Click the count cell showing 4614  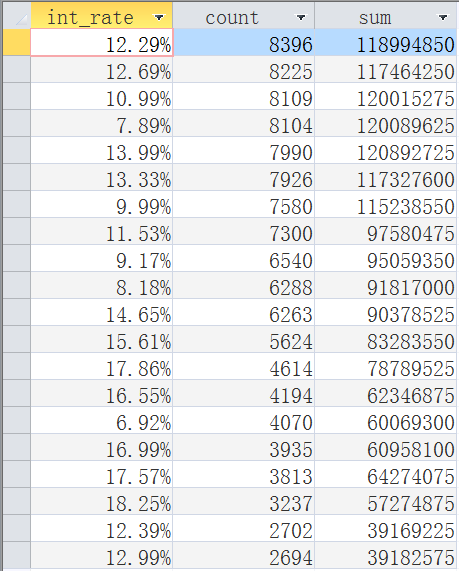click(x=244, y=366)
